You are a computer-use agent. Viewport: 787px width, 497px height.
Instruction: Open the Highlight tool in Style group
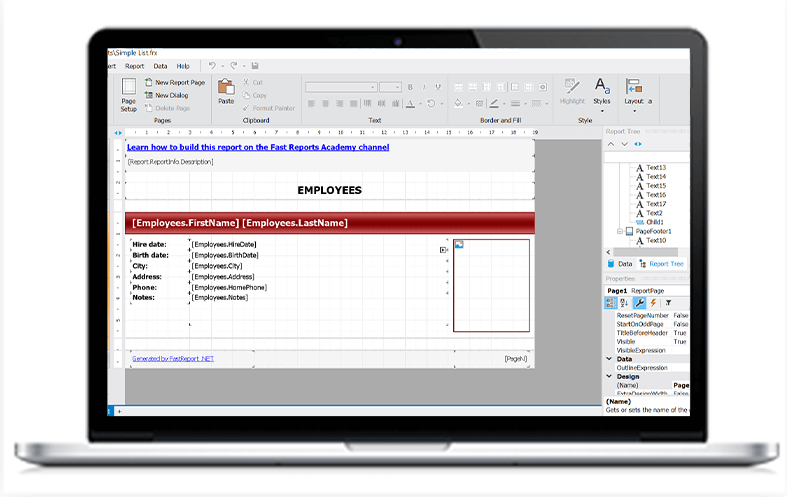572,91
